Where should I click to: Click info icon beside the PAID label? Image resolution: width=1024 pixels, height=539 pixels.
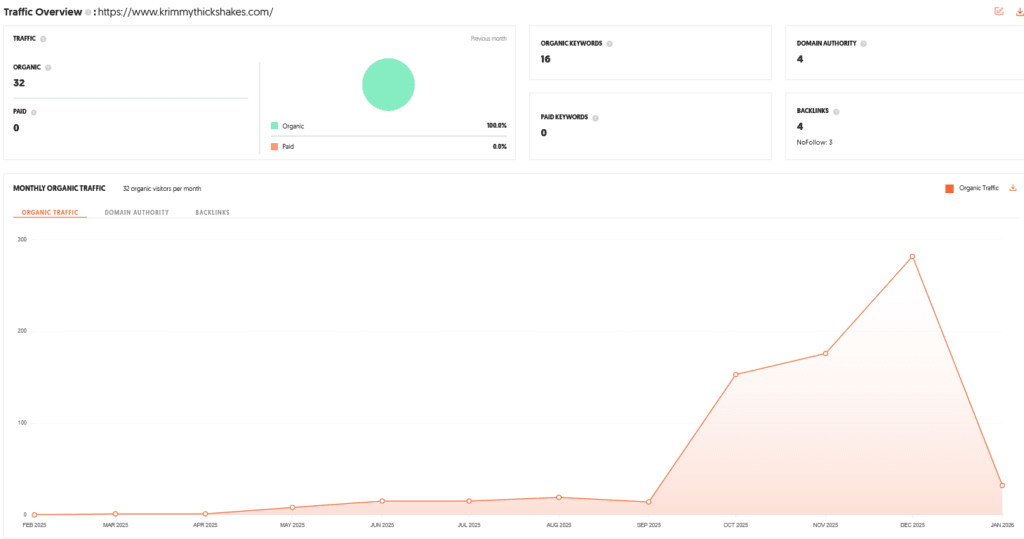[33, 113]
